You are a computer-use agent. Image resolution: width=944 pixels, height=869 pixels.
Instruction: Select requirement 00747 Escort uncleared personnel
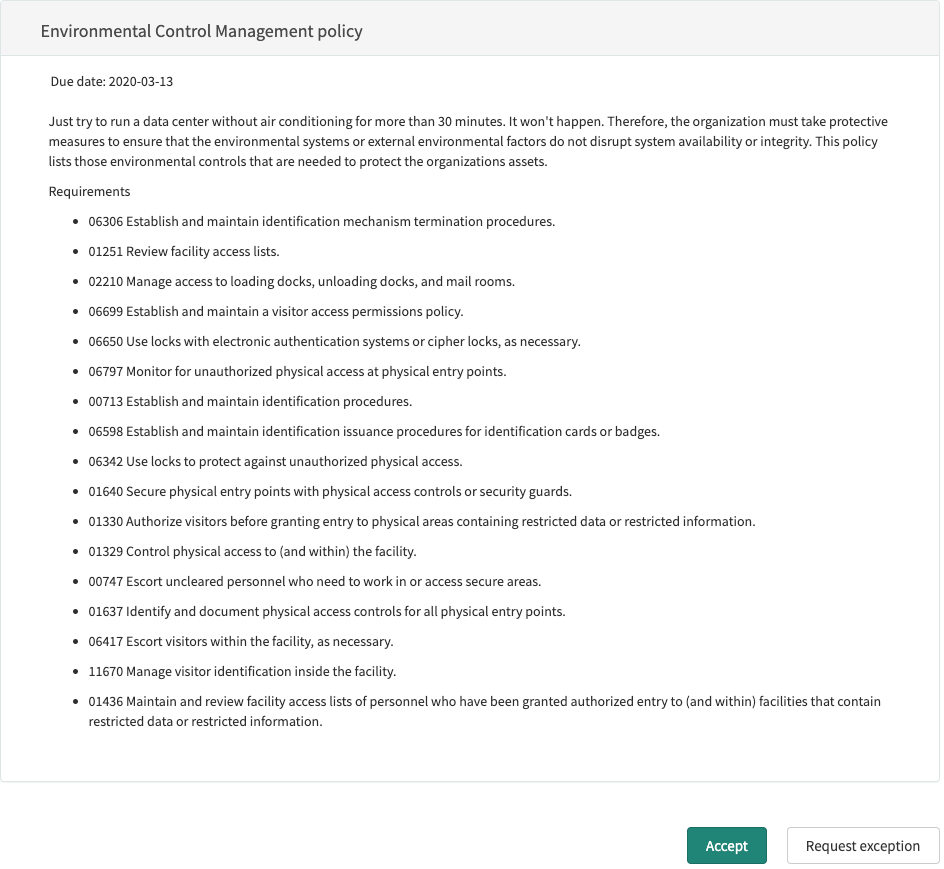pos(315,582)
